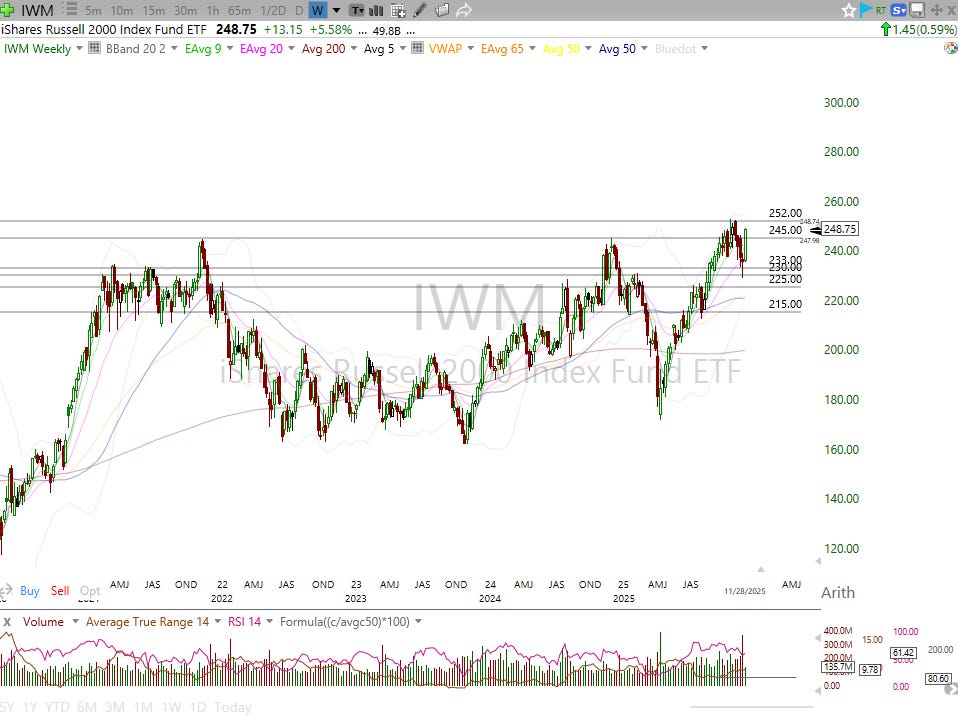Image resolution: width=958 pixels, height=716 pixels.
Task: Click the floppy disk save icon
Action: pos(916,10)
